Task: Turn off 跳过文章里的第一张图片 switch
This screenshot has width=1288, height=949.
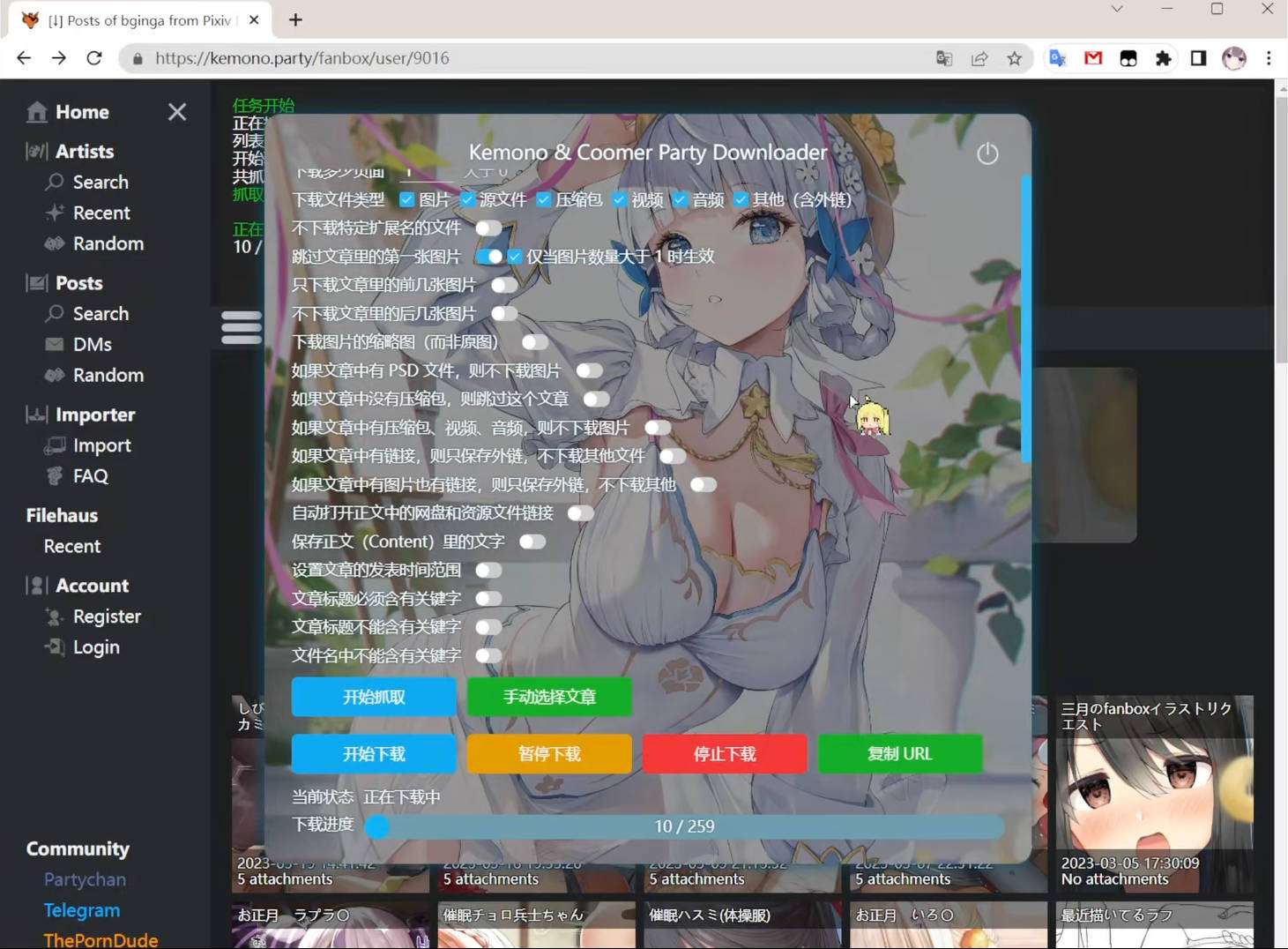Action: (x=488, y=257)
